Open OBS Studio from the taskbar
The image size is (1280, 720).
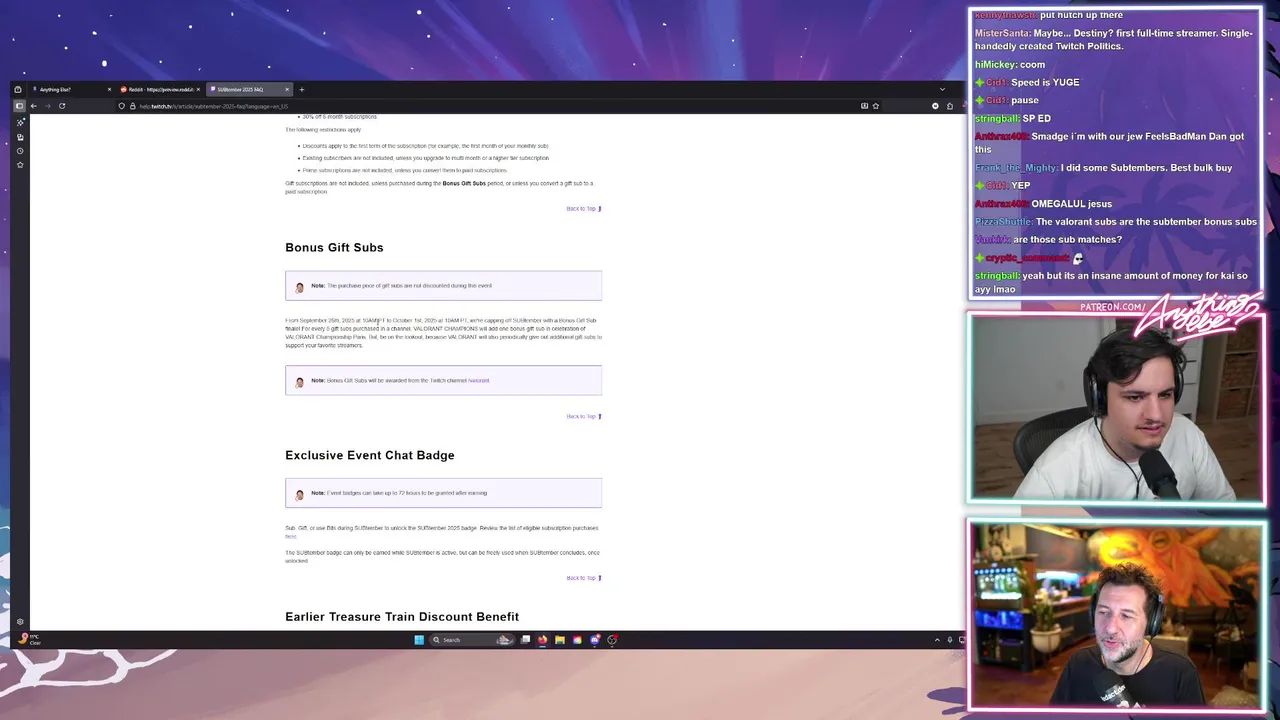pos(612,640)
